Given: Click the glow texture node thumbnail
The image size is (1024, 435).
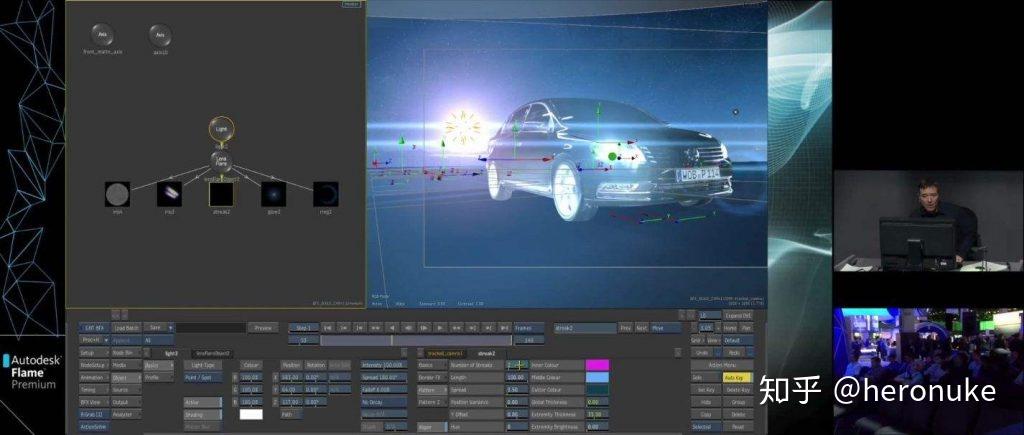Looking at the screenshot, I should (274, 194).
